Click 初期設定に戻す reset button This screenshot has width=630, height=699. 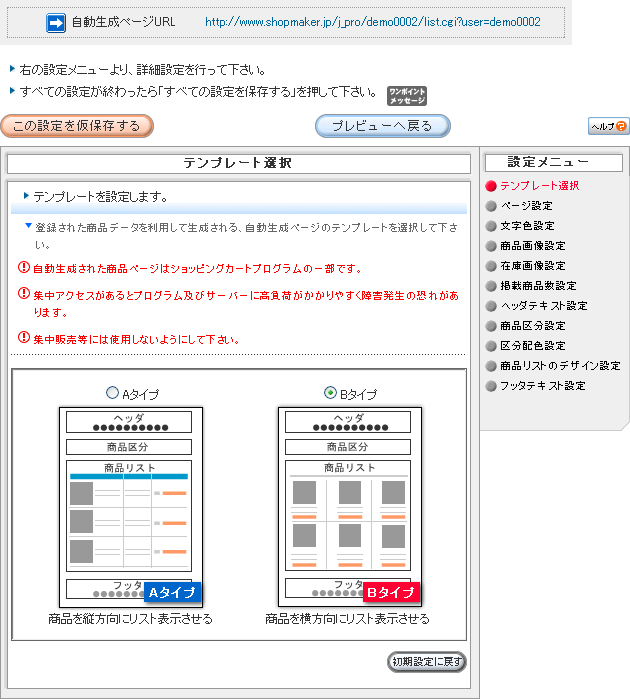(427, 662)
